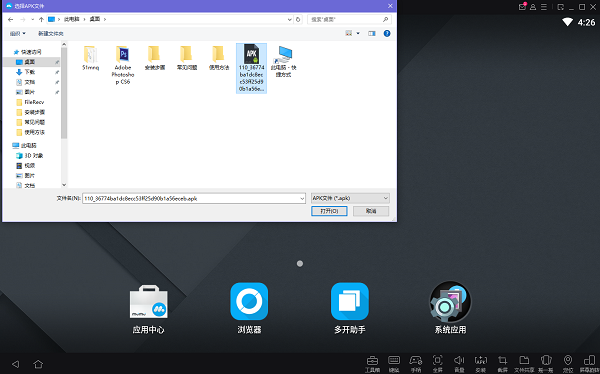
Task: Toggle fullscreen (全屏) in emulator toolbar
Action: pos(437,363)
